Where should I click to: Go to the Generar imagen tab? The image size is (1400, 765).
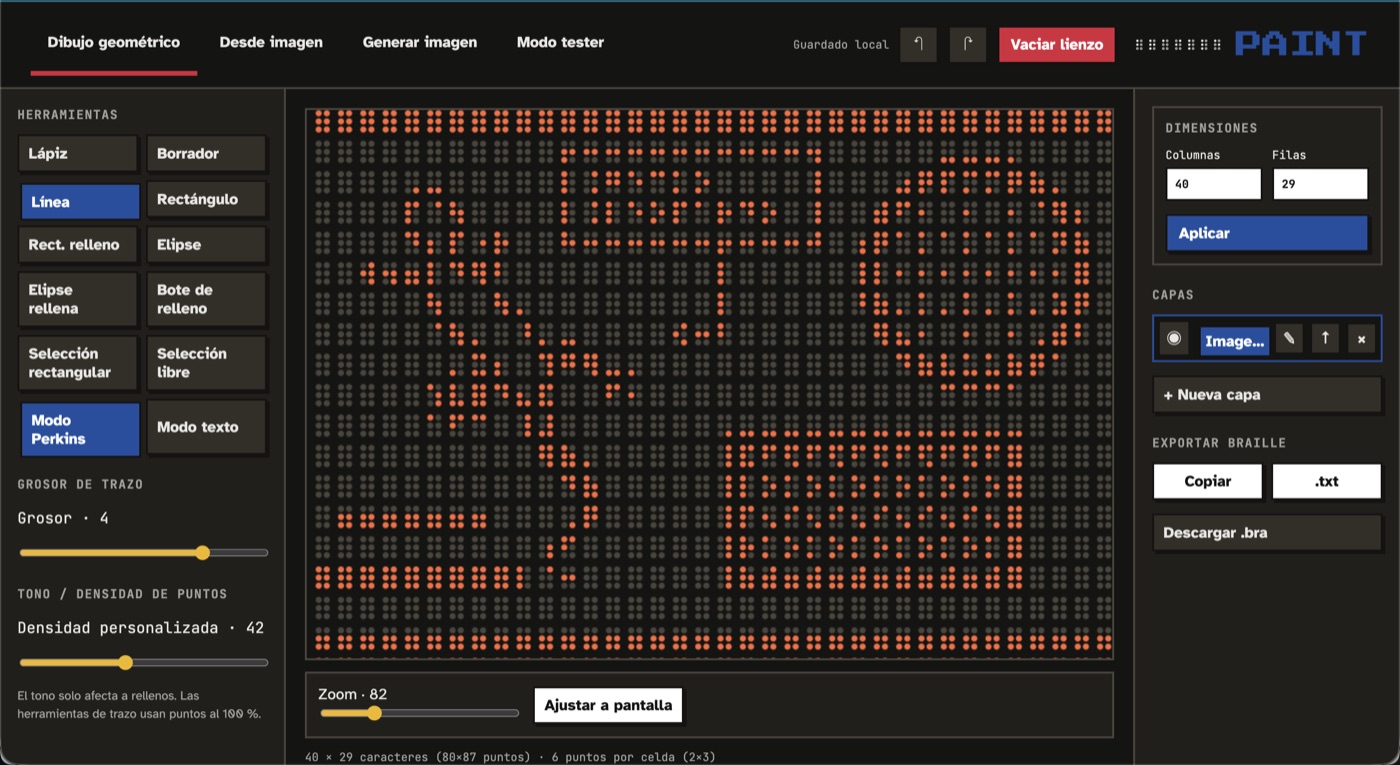[x=420, y=42]
